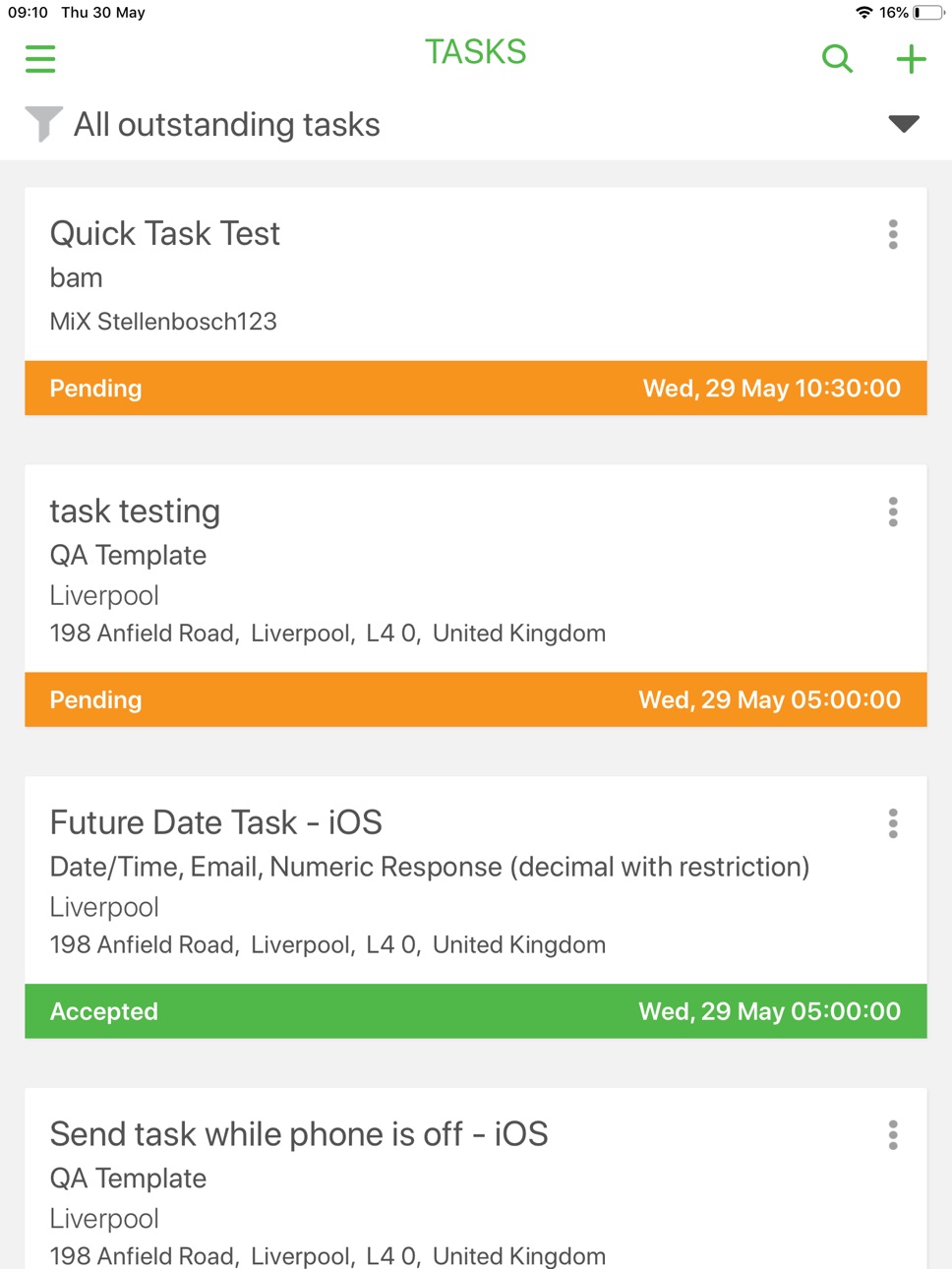Select the MiX Stellenbosch123 location text
The image size is (952, 1269).
point(163,322)
